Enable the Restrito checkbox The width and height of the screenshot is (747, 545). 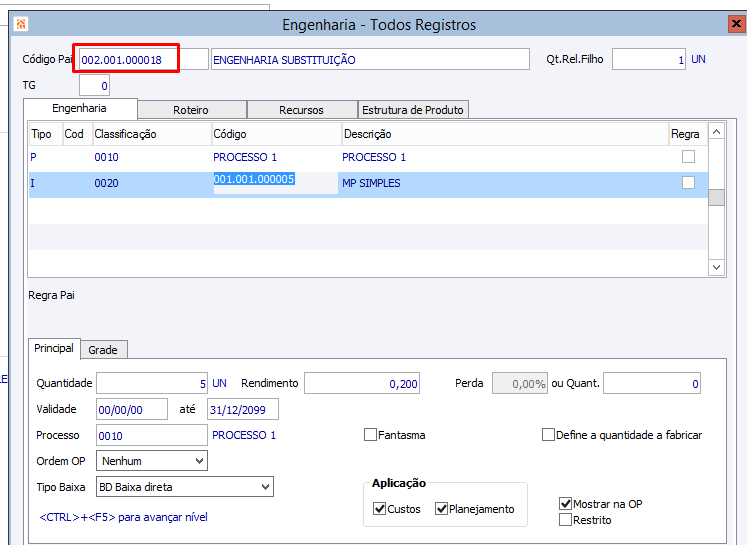(x=566, y=520)
